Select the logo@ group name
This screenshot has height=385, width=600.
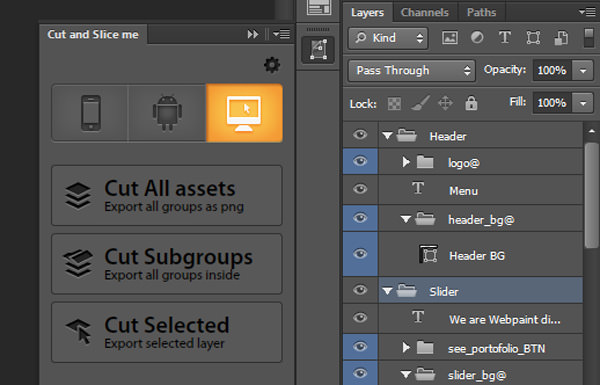point(463,163)
